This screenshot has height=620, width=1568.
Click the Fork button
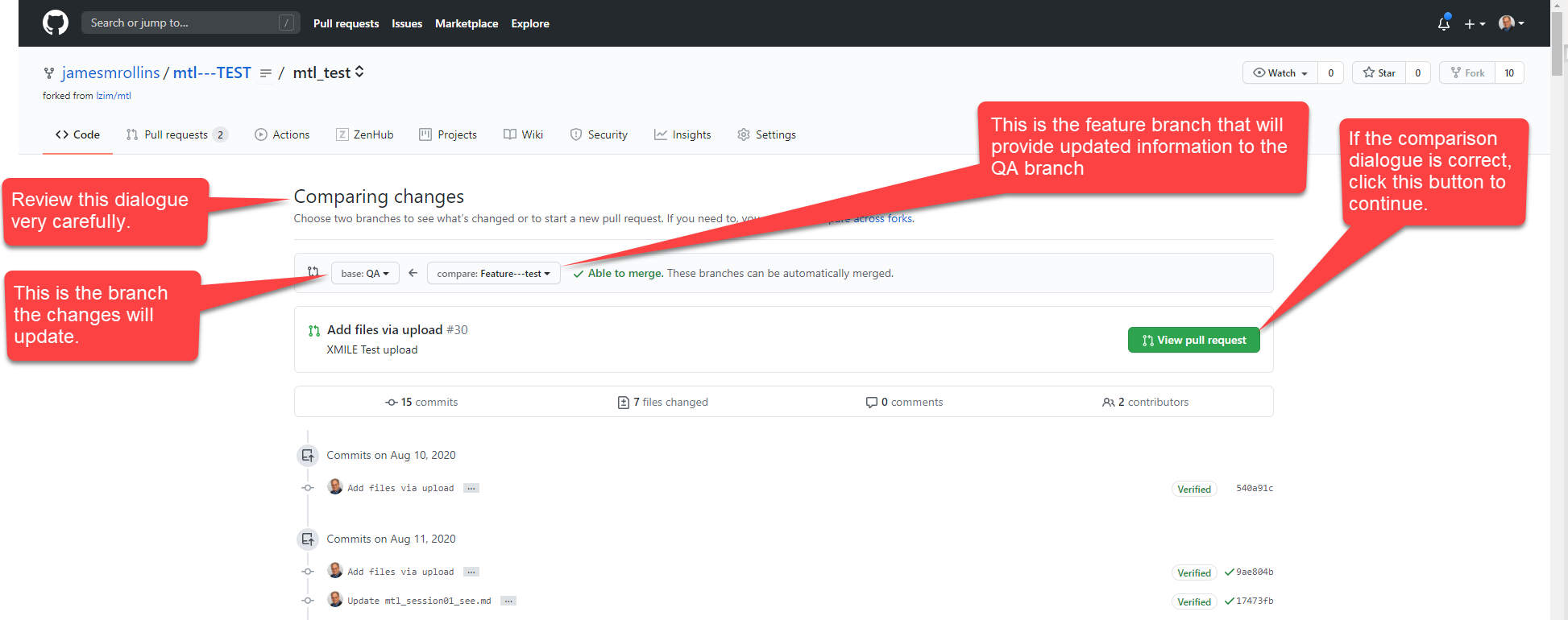coord(1467,72)
